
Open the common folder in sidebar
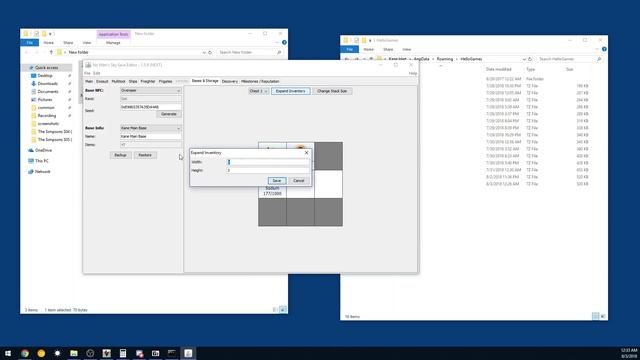(x=46, y=108)
